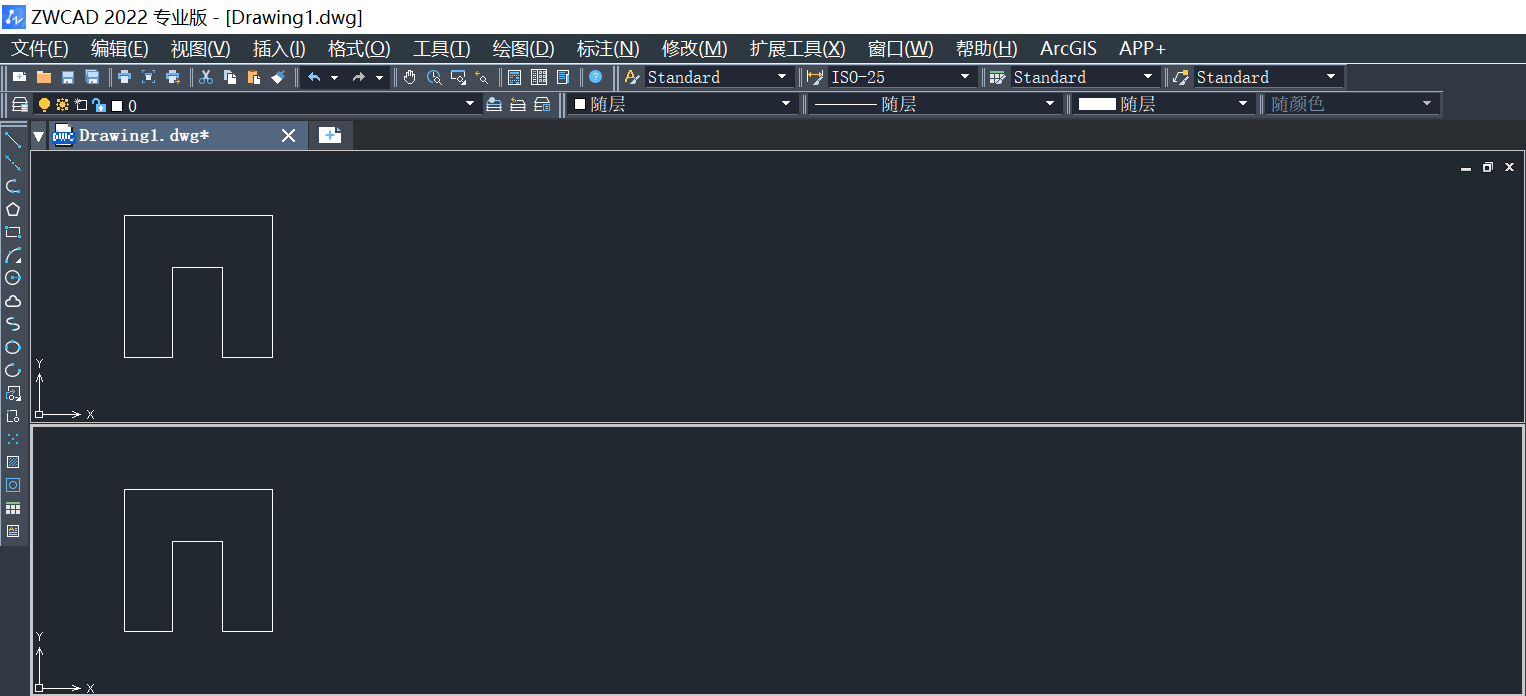Cut the selection with the scissors icon
The image size is (1526, 696).
pyautogui.click(x=206, y=77)
